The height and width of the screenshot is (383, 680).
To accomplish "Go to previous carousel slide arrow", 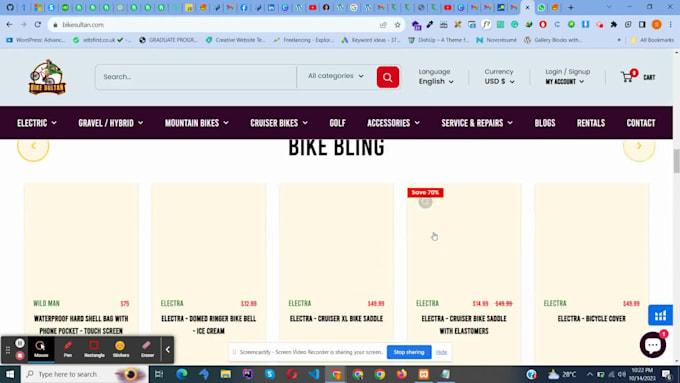I will 33,147.
